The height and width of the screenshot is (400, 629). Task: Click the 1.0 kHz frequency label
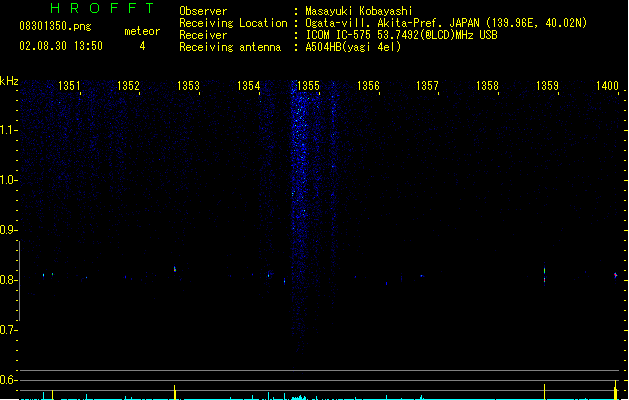[8, 180]
